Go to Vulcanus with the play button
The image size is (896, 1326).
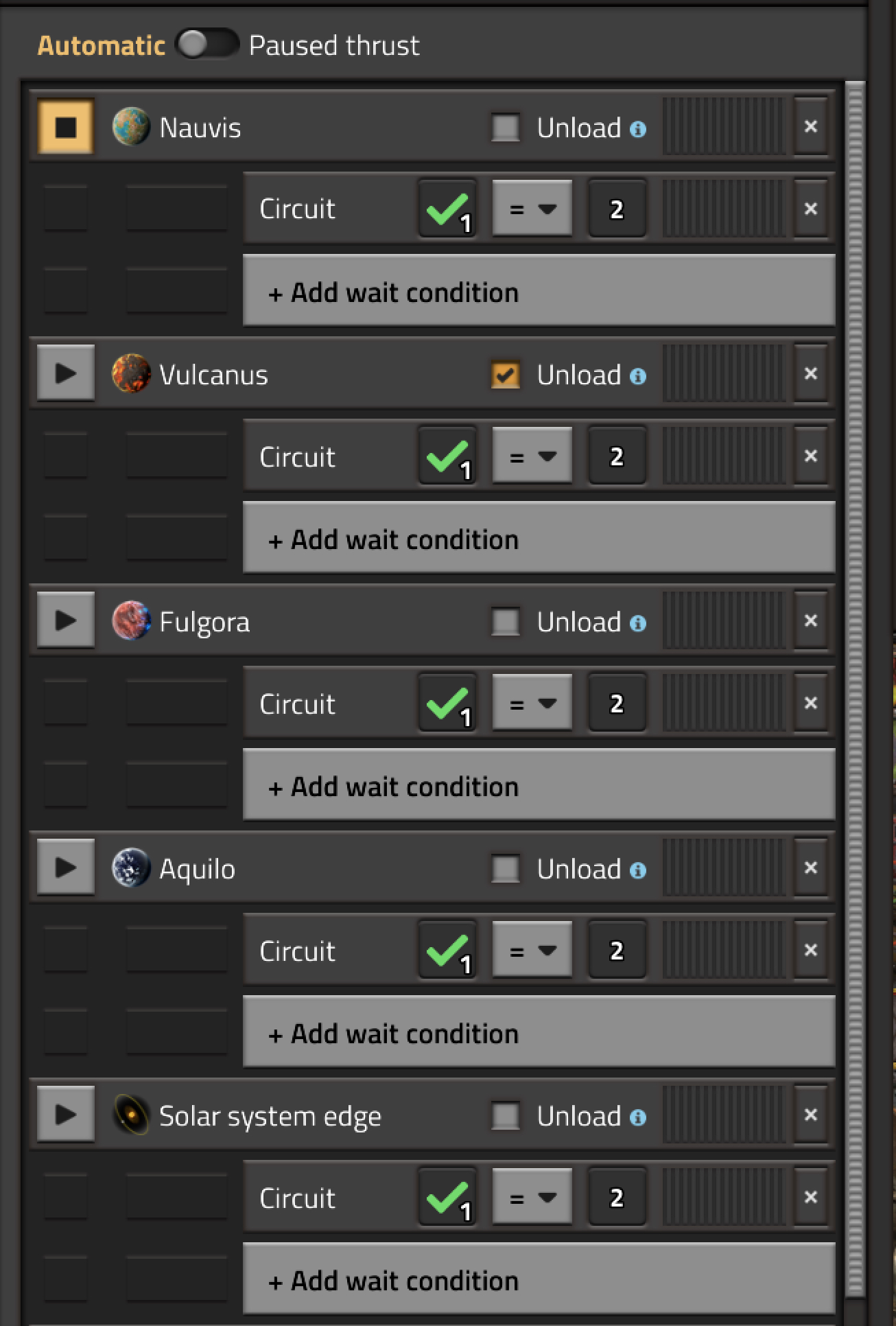[65, 373]
